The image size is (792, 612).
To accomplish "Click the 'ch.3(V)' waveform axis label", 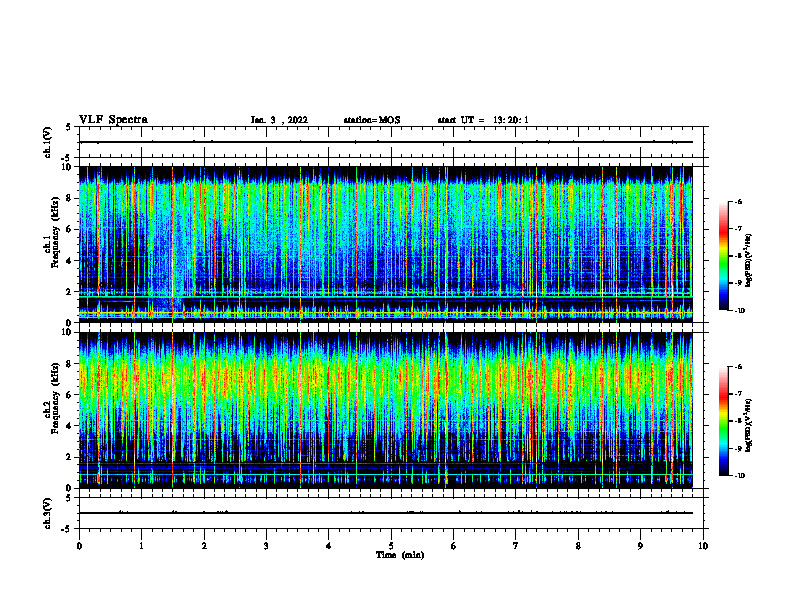I will (x=47, y=513).
